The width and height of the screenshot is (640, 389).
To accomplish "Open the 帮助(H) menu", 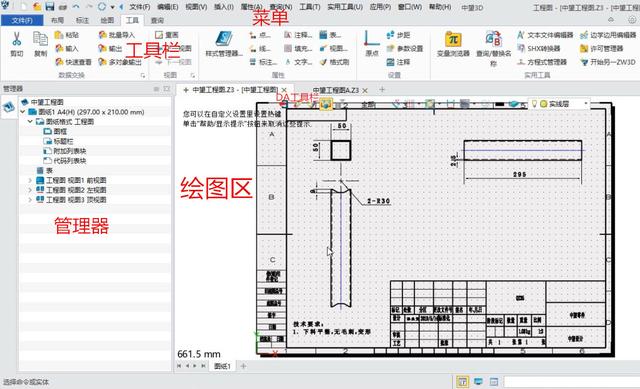I will point(440,7).
